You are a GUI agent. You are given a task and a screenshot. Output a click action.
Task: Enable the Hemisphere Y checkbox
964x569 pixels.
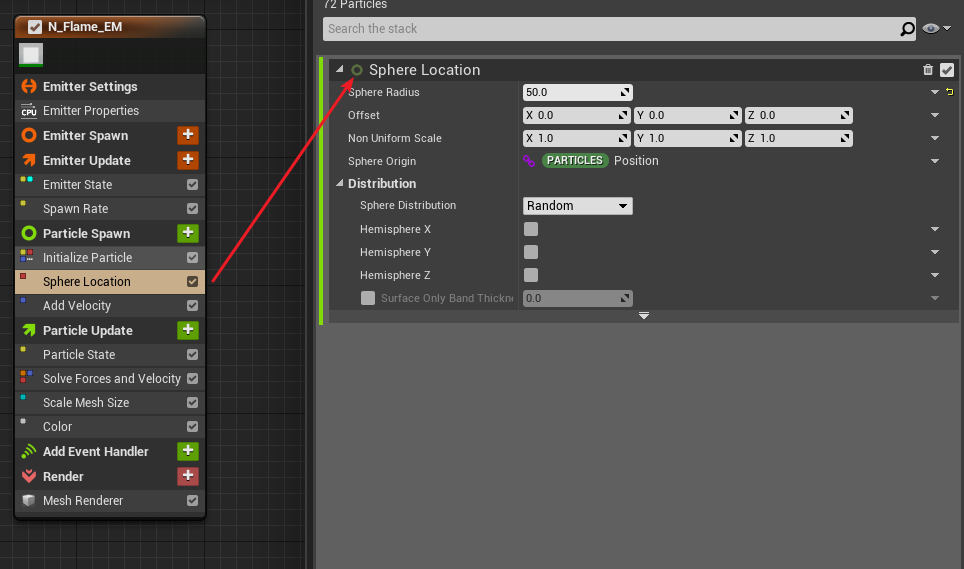(x=531, y=252)
